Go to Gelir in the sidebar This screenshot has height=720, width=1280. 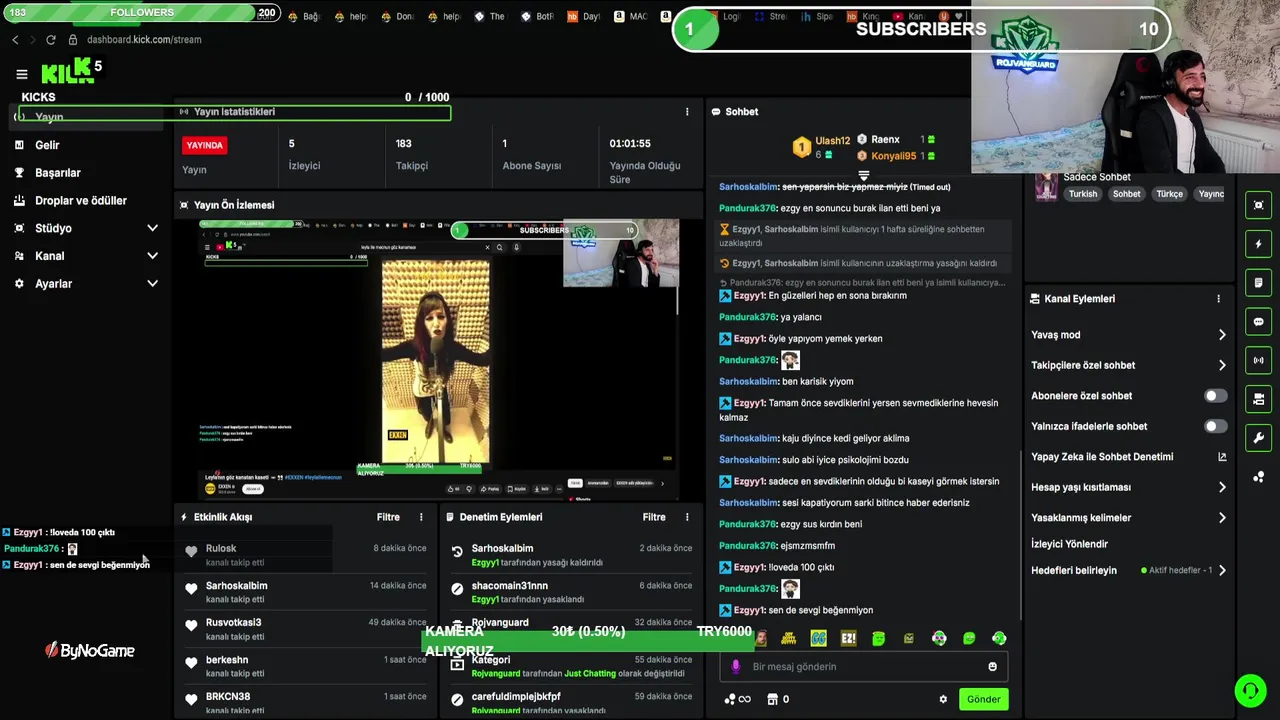coord(47,145)
